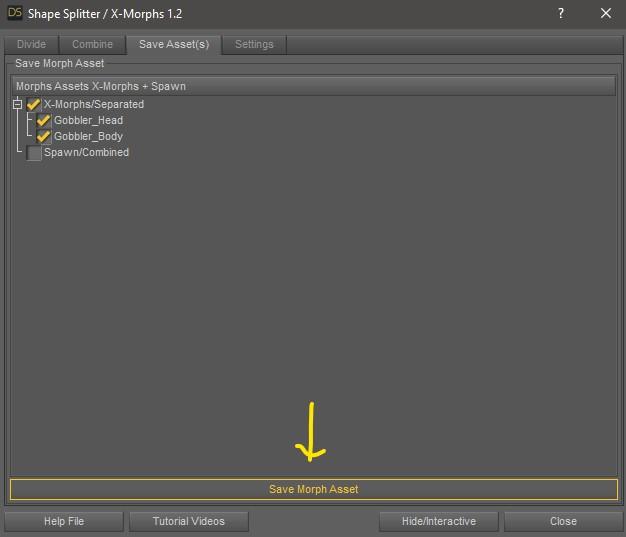Enable the Spawn/Combined checkbox
This screenshot has width=626, height=537.
click(x=34, y=153)
